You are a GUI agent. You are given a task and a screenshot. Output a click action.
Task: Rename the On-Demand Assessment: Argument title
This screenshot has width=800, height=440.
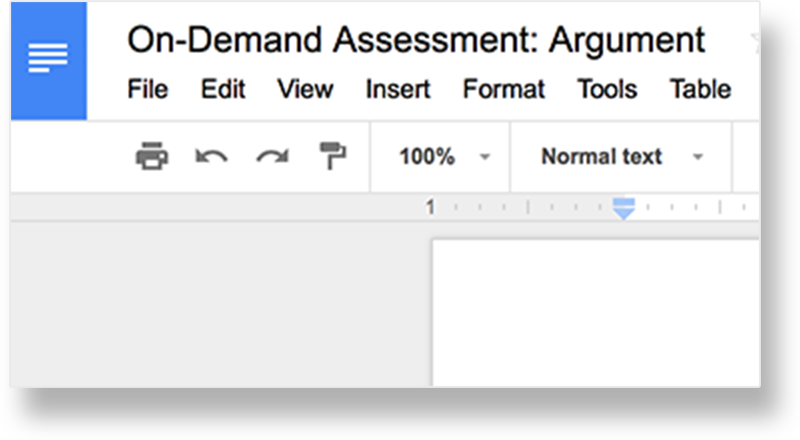(416, 40)
